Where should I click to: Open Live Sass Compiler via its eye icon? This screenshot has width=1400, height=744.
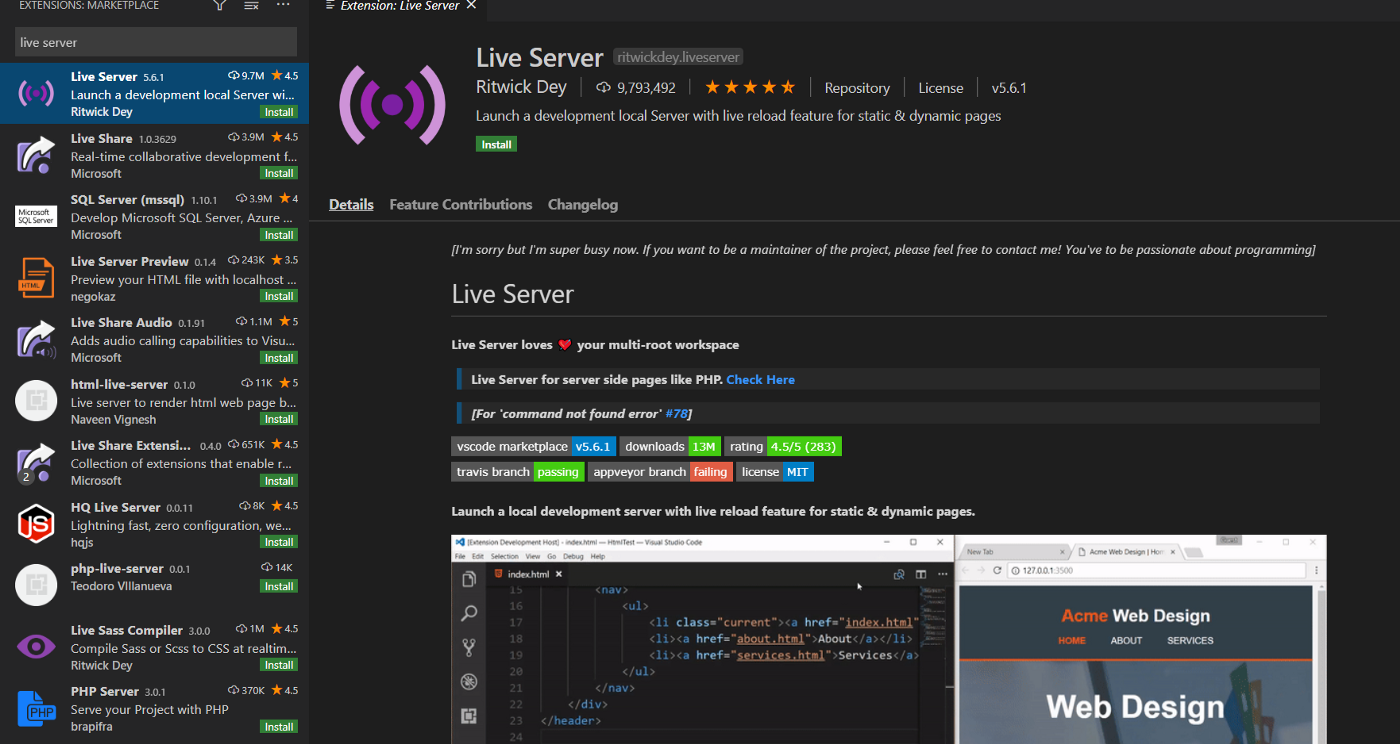pyautogui.click(x=36, y=647)
